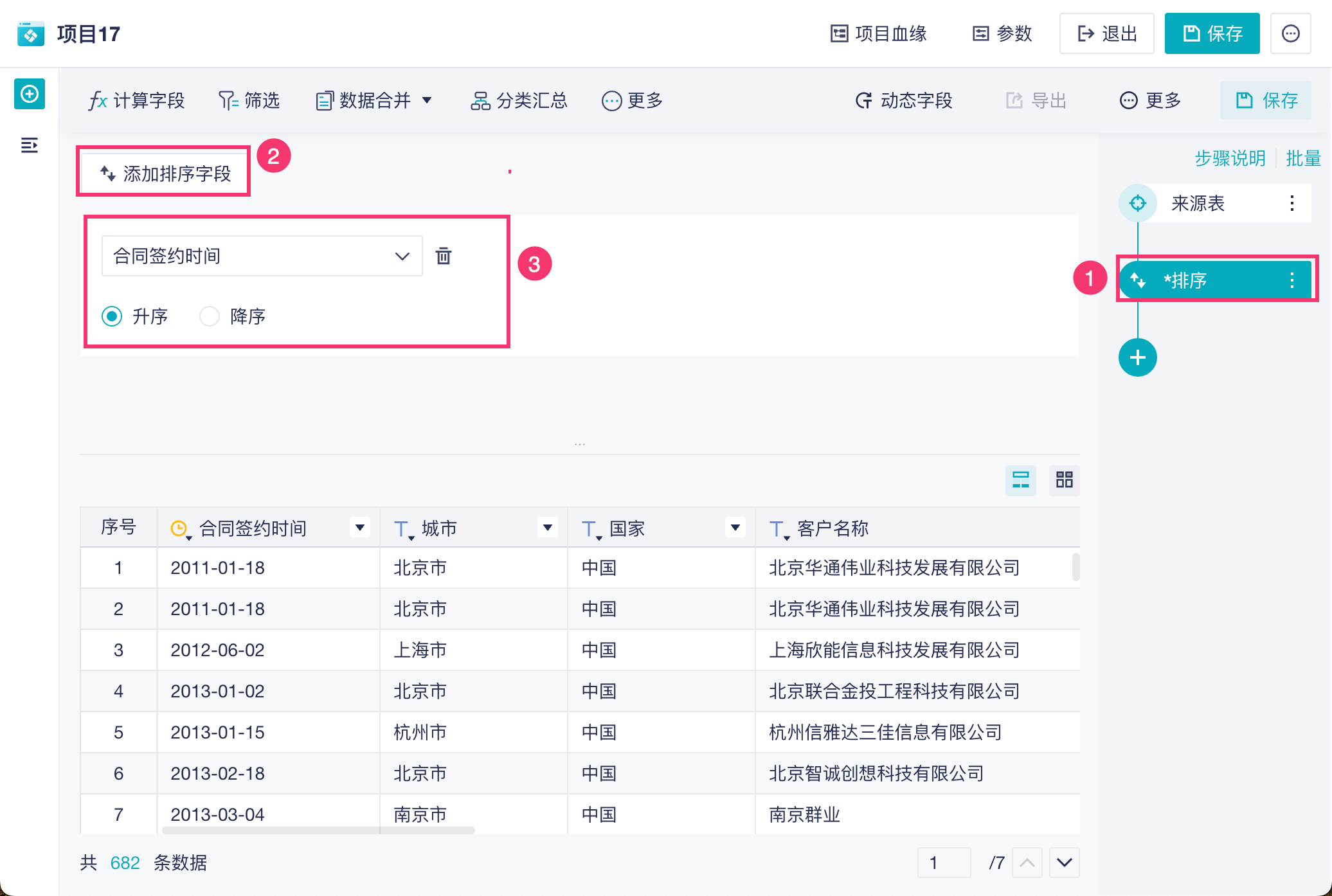Viewport: 1332px width, 896px height.
Task: Open the 步骤说明 link
Action: click(1229, 158)
